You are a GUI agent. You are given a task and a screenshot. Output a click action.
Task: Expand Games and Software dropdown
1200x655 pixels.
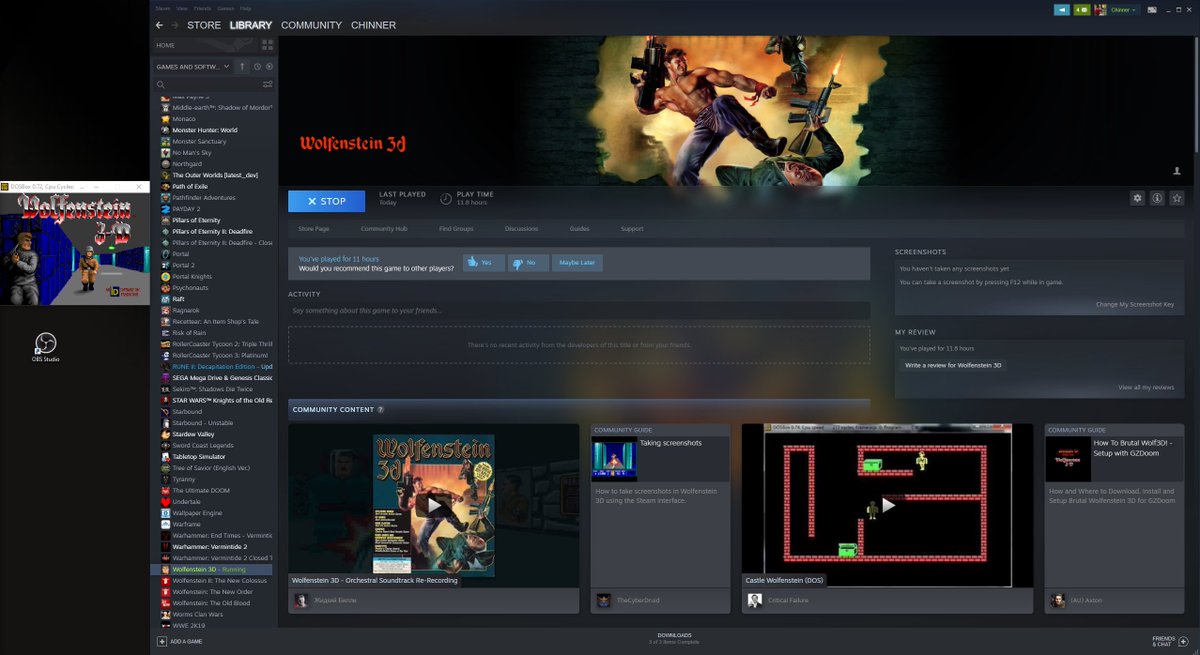pos(193,67)
